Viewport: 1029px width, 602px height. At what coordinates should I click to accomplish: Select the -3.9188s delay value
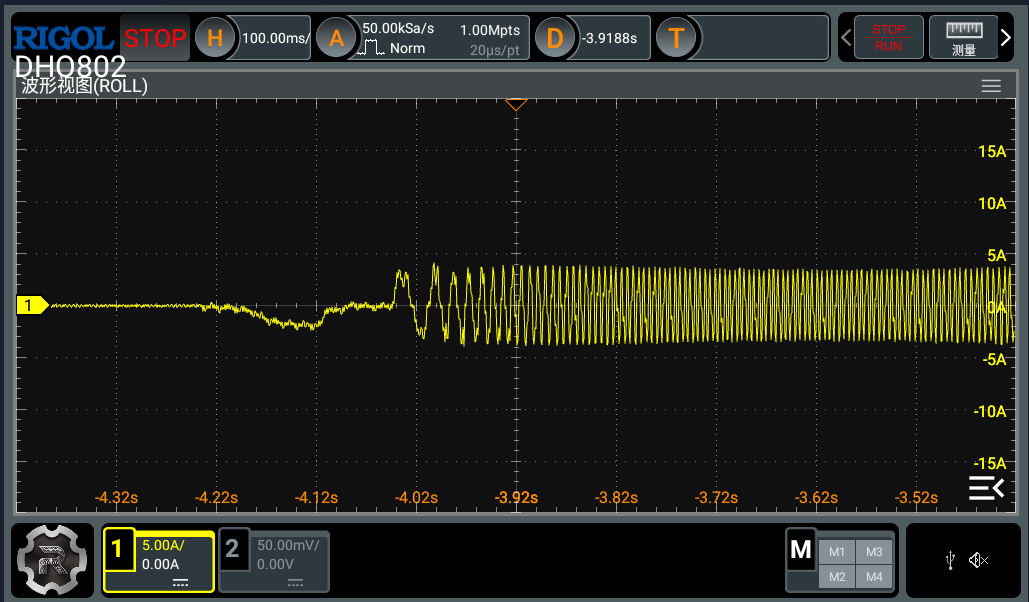[609, 38]
